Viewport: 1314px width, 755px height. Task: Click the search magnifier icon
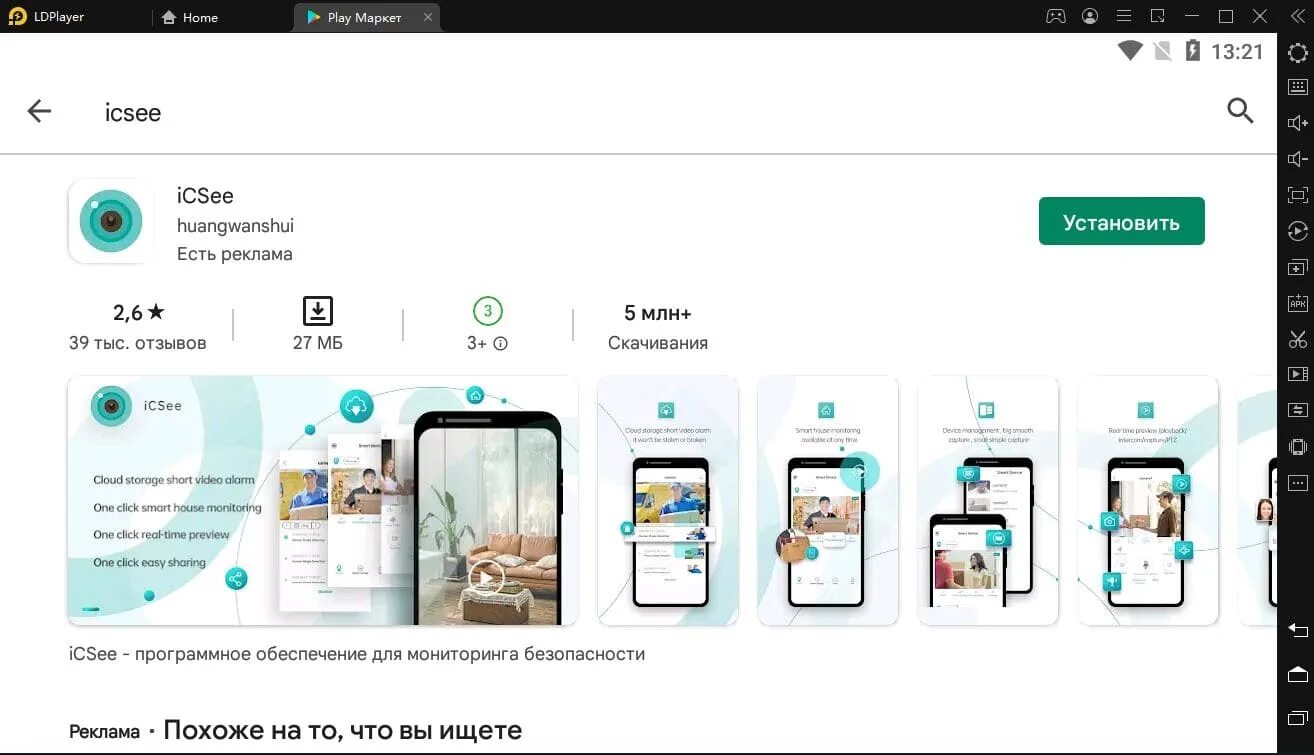[1240, 111]
